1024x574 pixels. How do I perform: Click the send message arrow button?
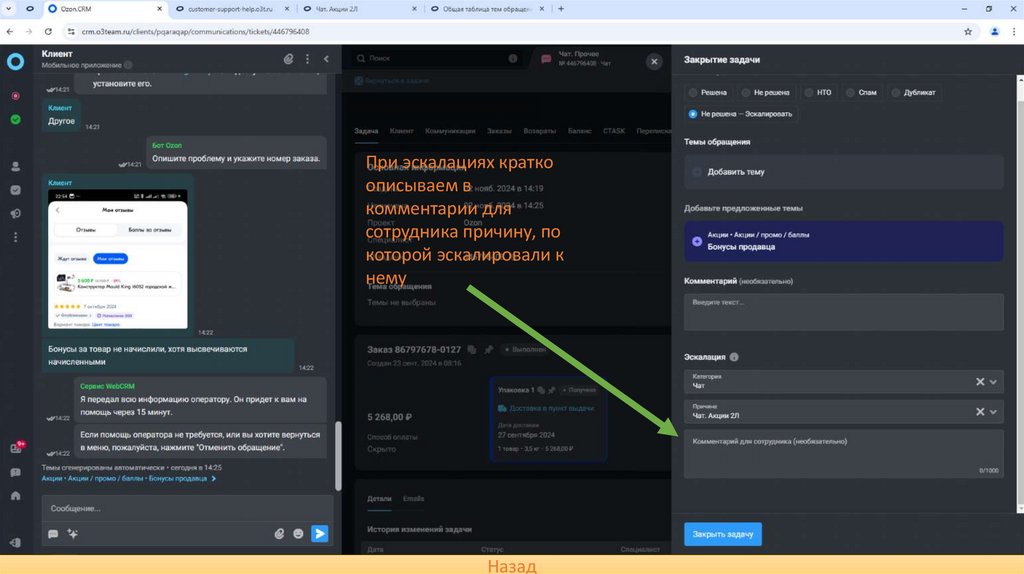(320, 534)
